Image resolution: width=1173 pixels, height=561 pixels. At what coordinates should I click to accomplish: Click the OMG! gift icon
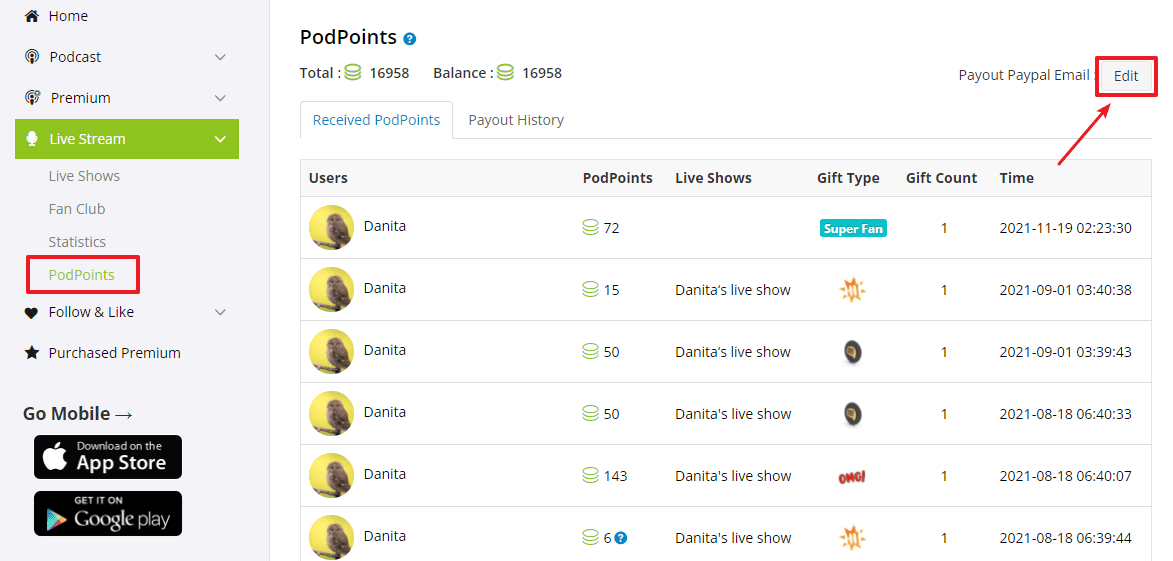[852, 477]
